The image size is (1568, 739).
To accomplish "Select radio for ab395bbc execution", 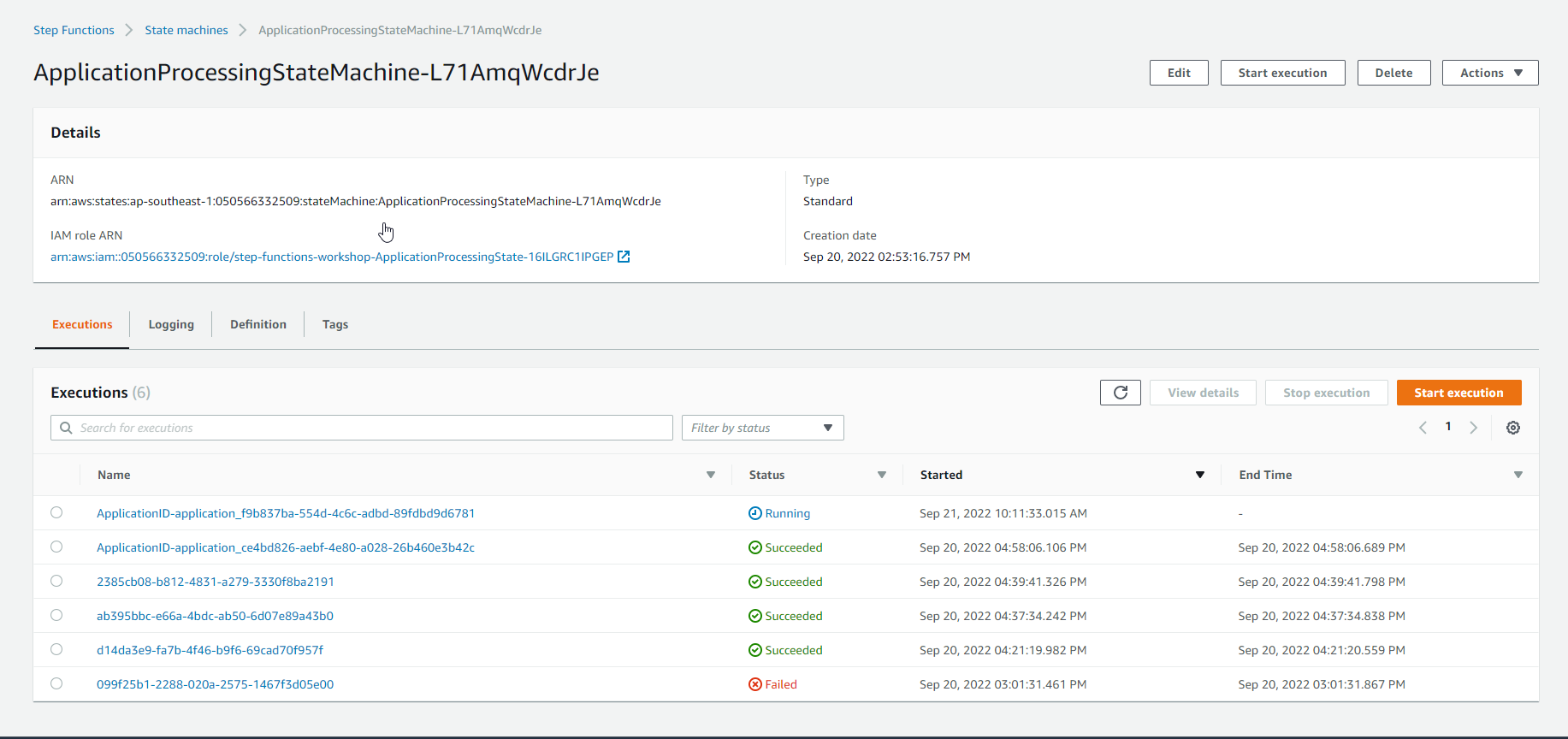I will [x=56, y=615].
